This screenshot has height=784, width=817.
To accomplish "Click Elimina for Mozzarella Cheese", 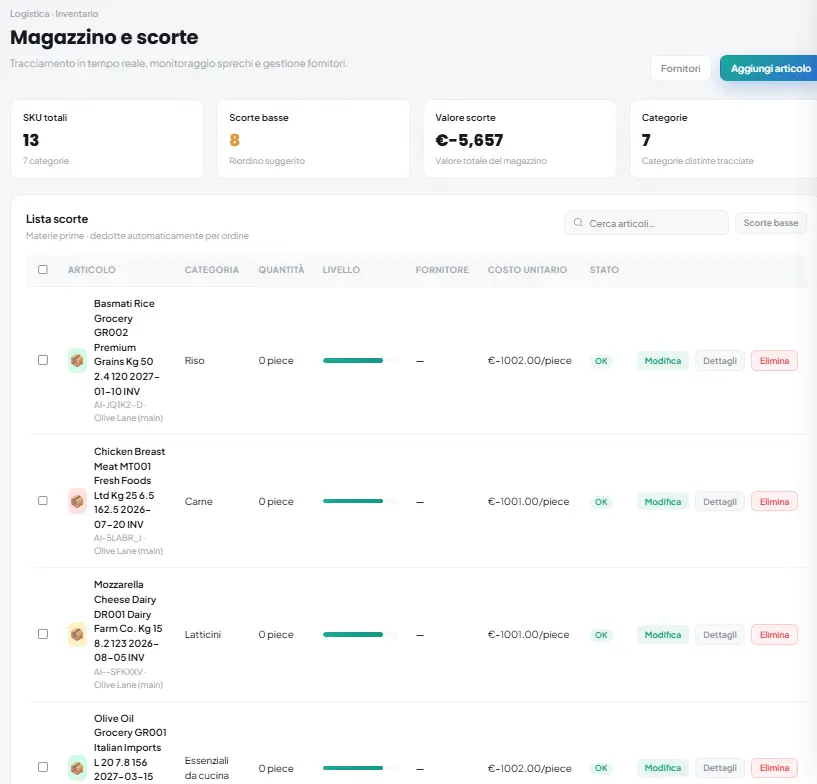I will coord(774,634).
